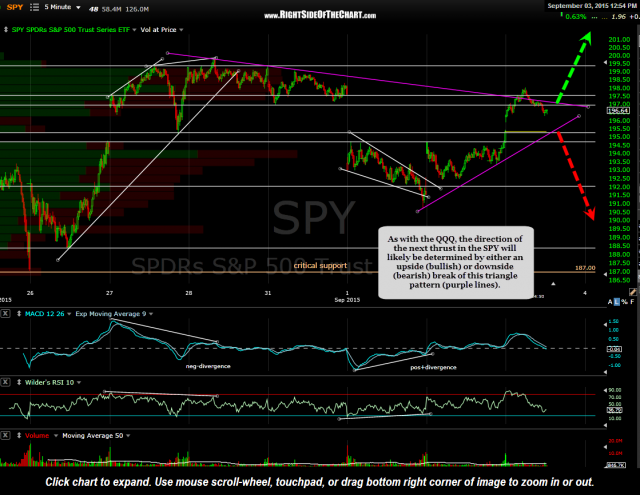Click the 58.4M volume value in header

click(111, 9)
